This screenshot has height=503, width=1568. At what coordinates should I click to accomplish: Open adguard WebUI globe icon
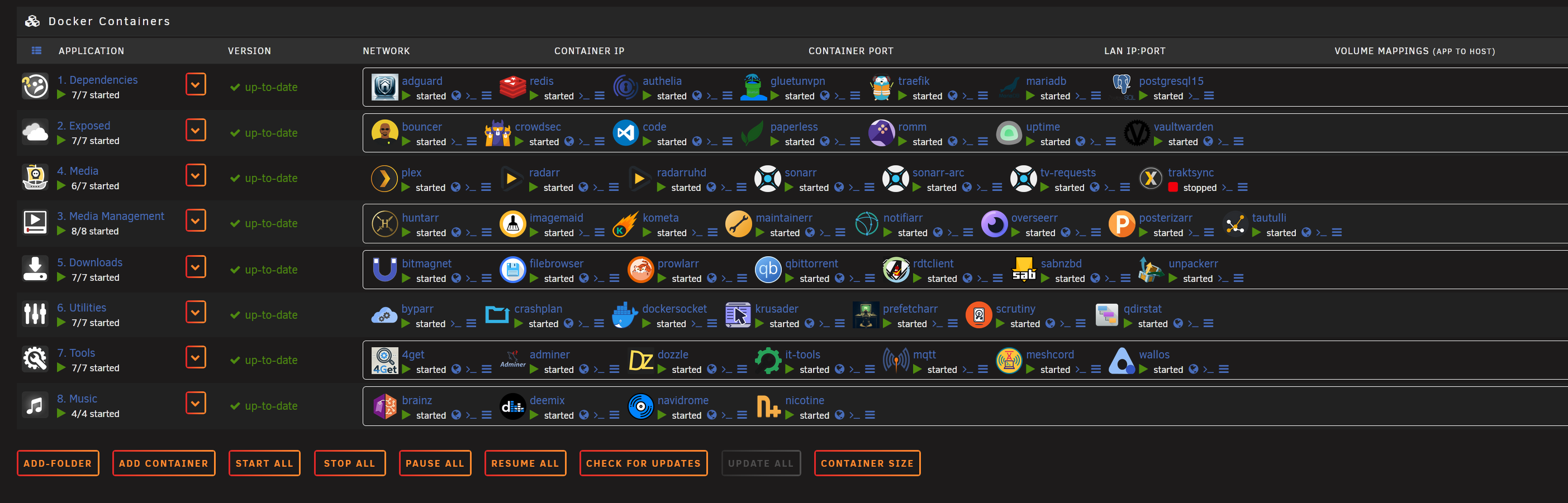[x=456, y=95]
